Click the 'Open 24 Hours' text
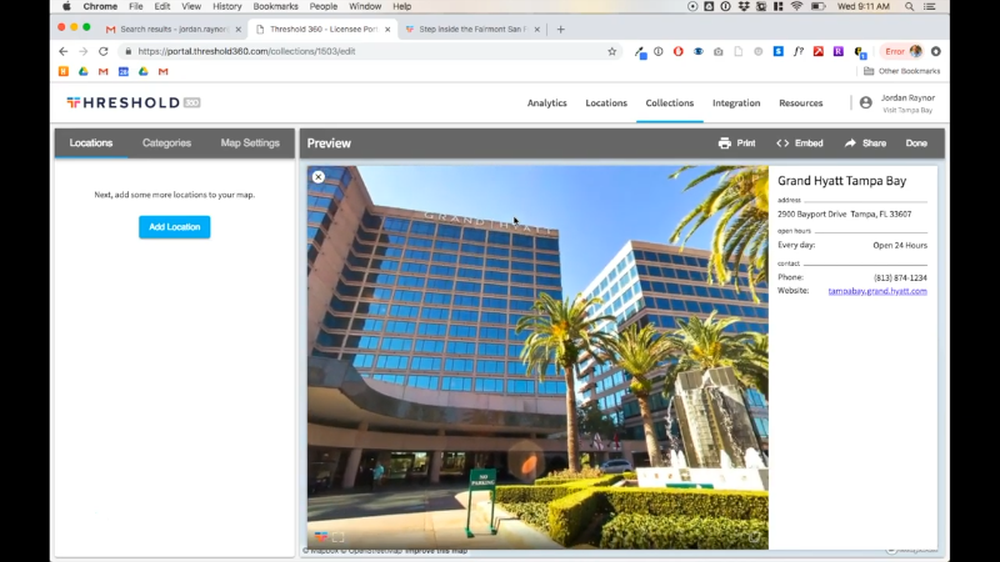Screen dimensions: 1000x562 [900, 246]
